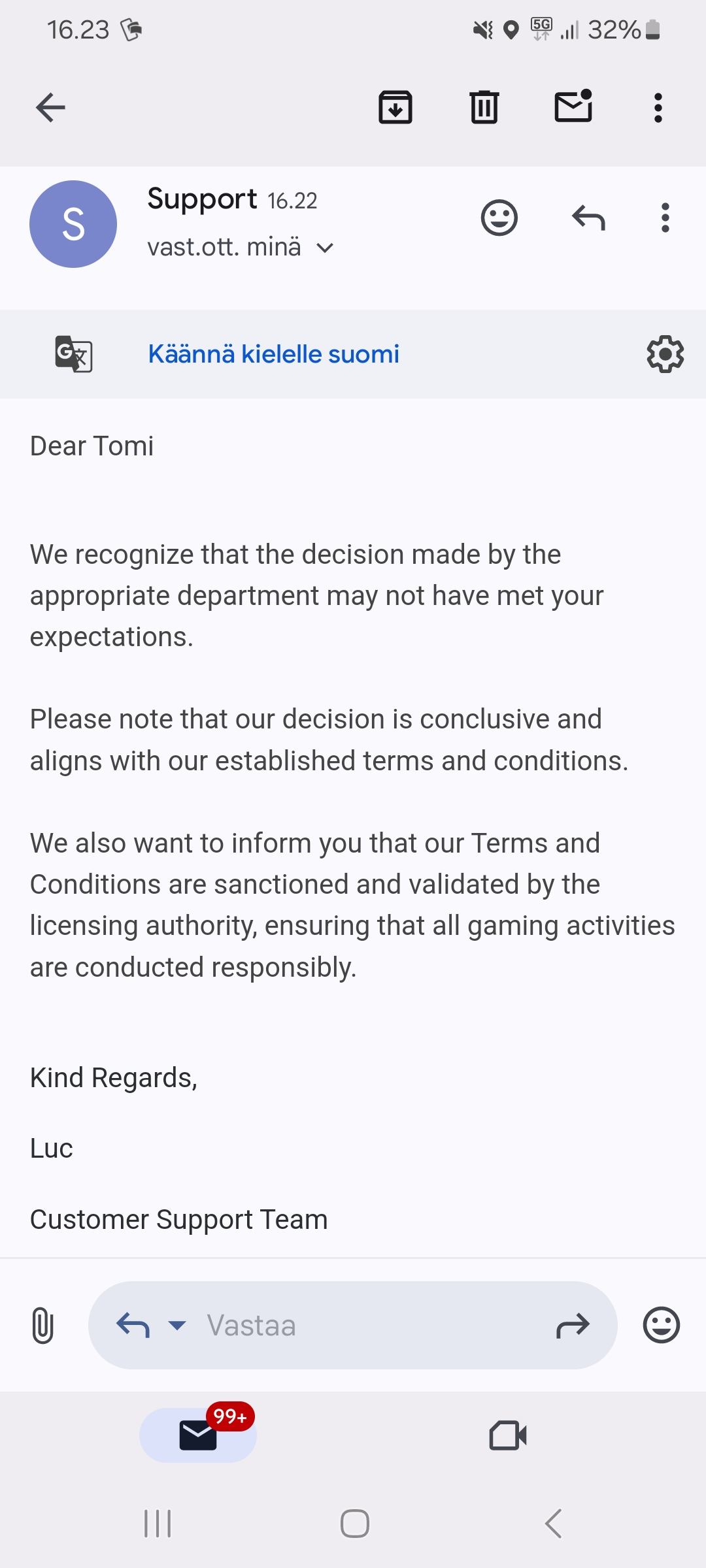Viewport: 706px width, 1568px height.
Task: Delete this email with trash icon
Action: click(484, 108)
